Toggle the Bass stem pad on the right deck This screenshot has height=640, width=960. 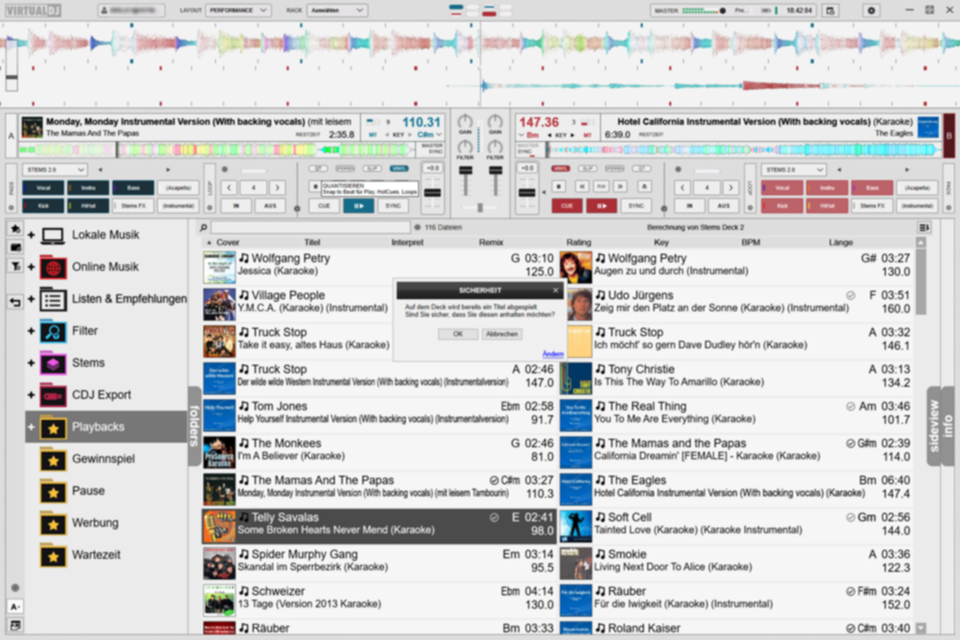872,188
